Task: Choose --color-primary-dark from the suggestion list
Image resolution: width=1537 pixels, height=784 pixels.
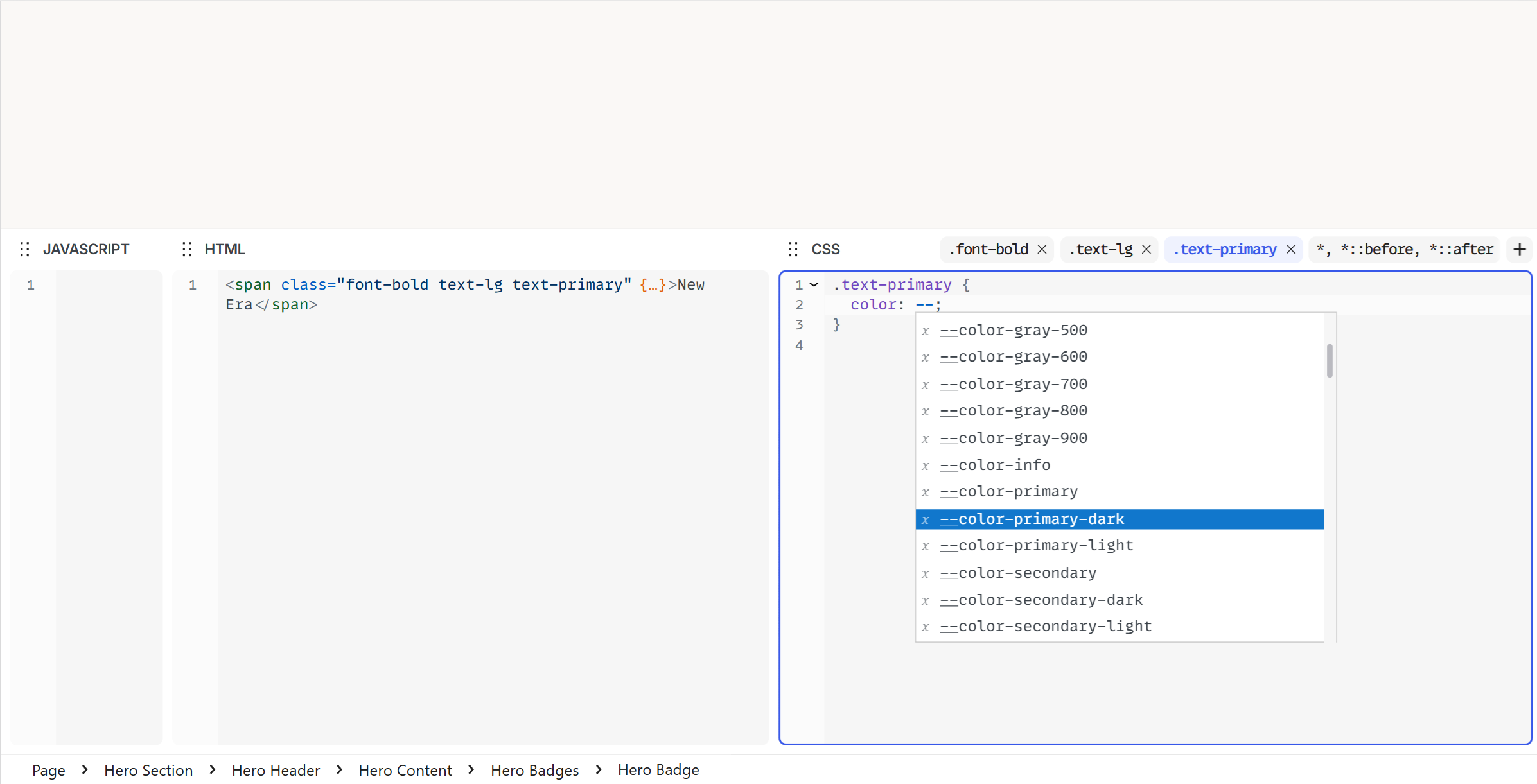Action: [x=1032, y=519]
